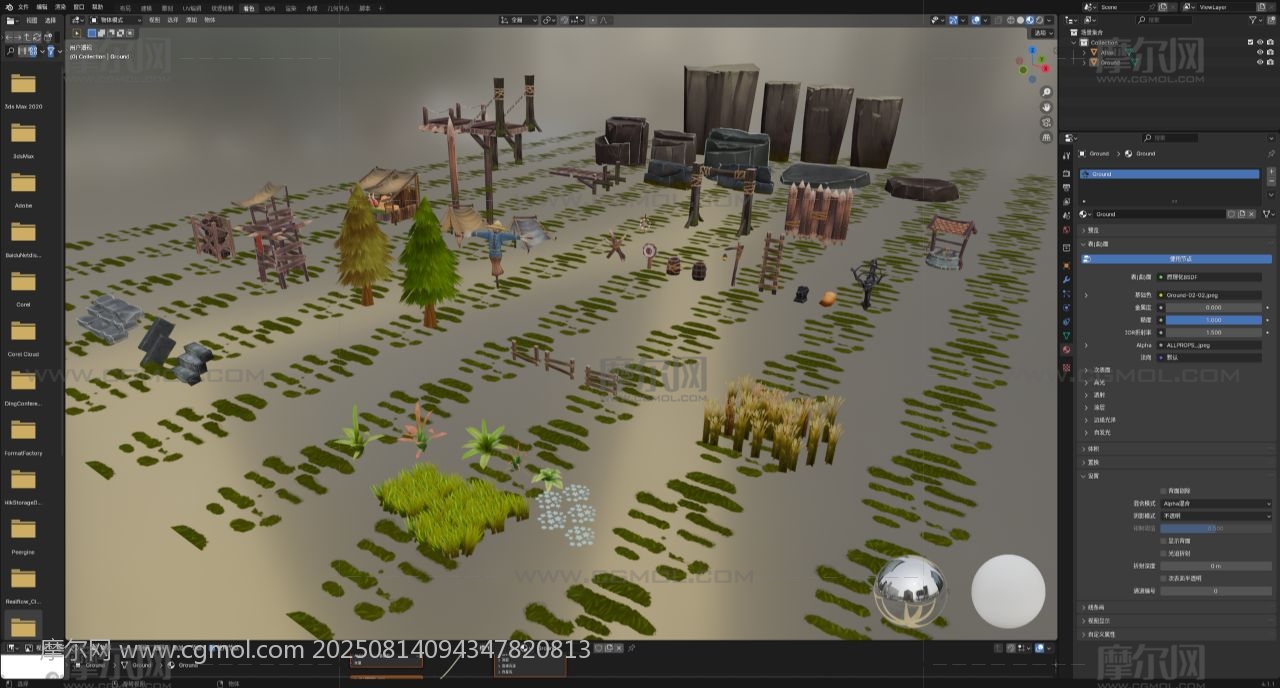1280x688 pixels.
Task: Toggle second checkbox below the blue clip slider
Action: (1163, 553)
